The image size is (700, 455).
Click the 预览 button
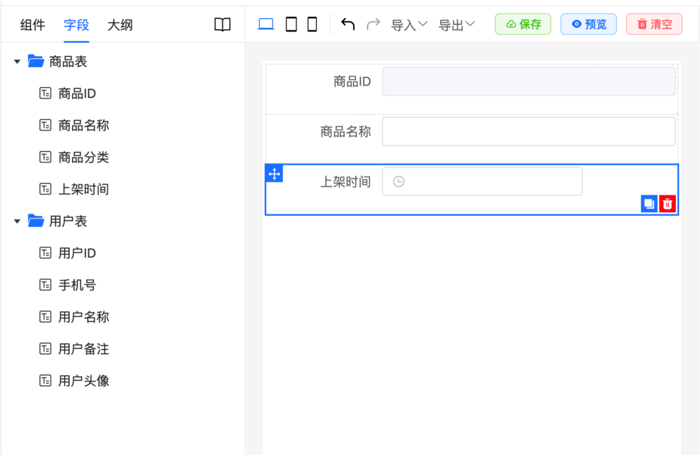point(588,24)
